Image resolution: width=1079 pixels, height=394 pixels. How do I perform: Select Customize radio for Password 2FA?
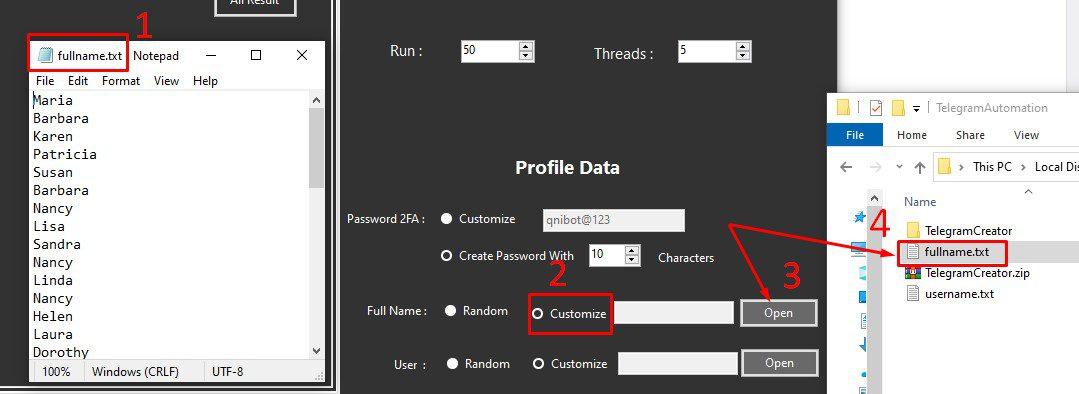click(x=447, y=219)
